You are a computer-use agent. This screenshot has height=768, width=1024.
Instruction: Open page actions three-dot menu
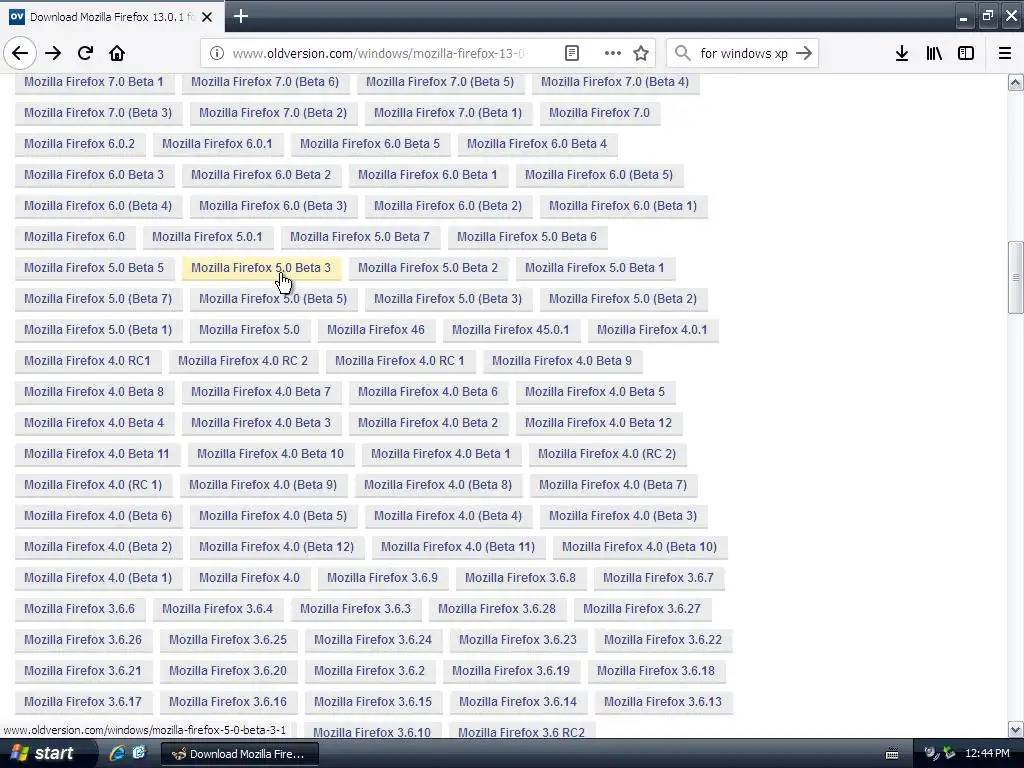(x=613, y=53)
